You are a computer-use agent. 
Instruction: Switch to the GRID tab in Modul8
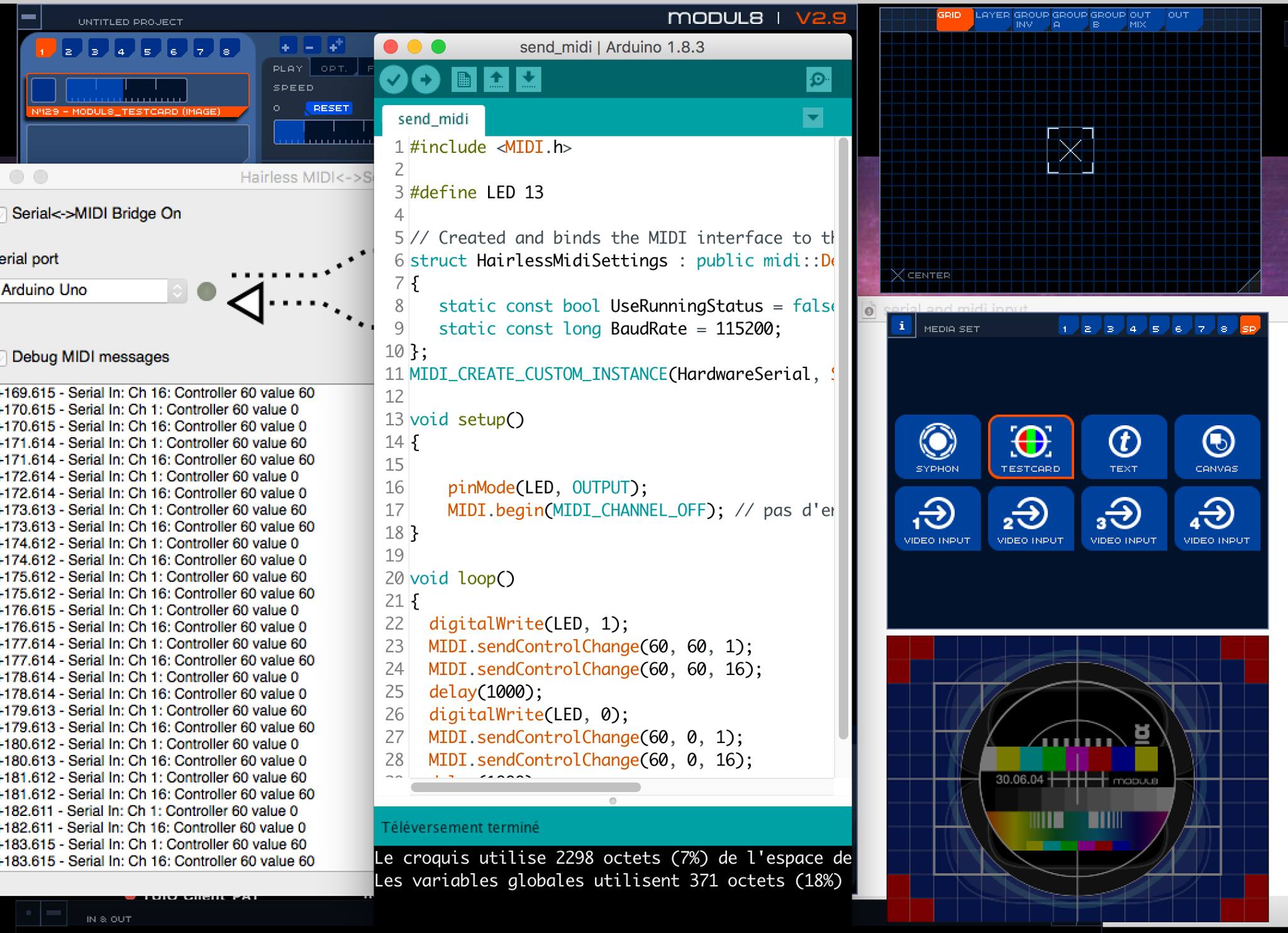pyautogui.click(x=953, y=20)
